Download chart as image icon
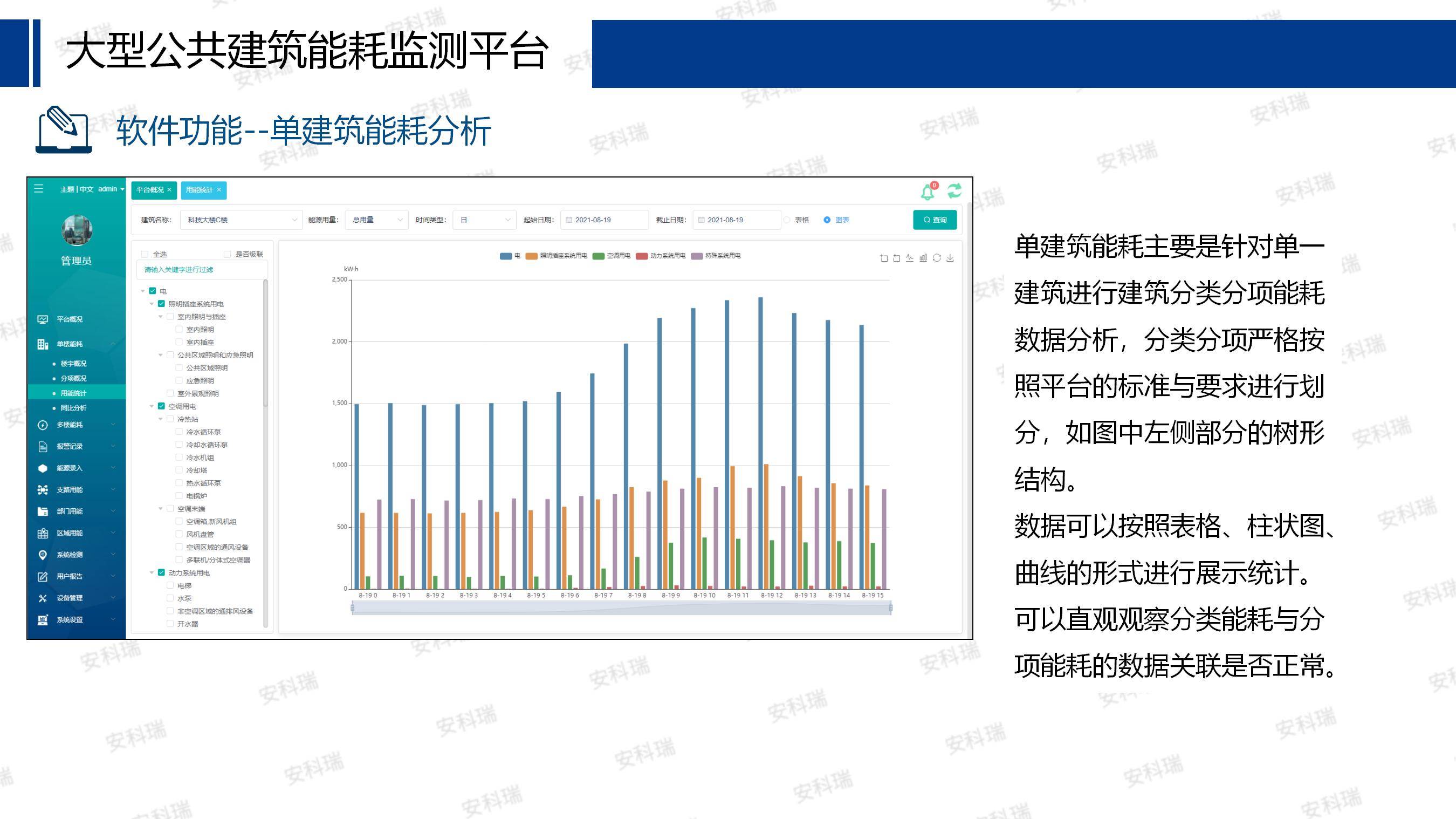1456x819 pixels. coord(950,258)
